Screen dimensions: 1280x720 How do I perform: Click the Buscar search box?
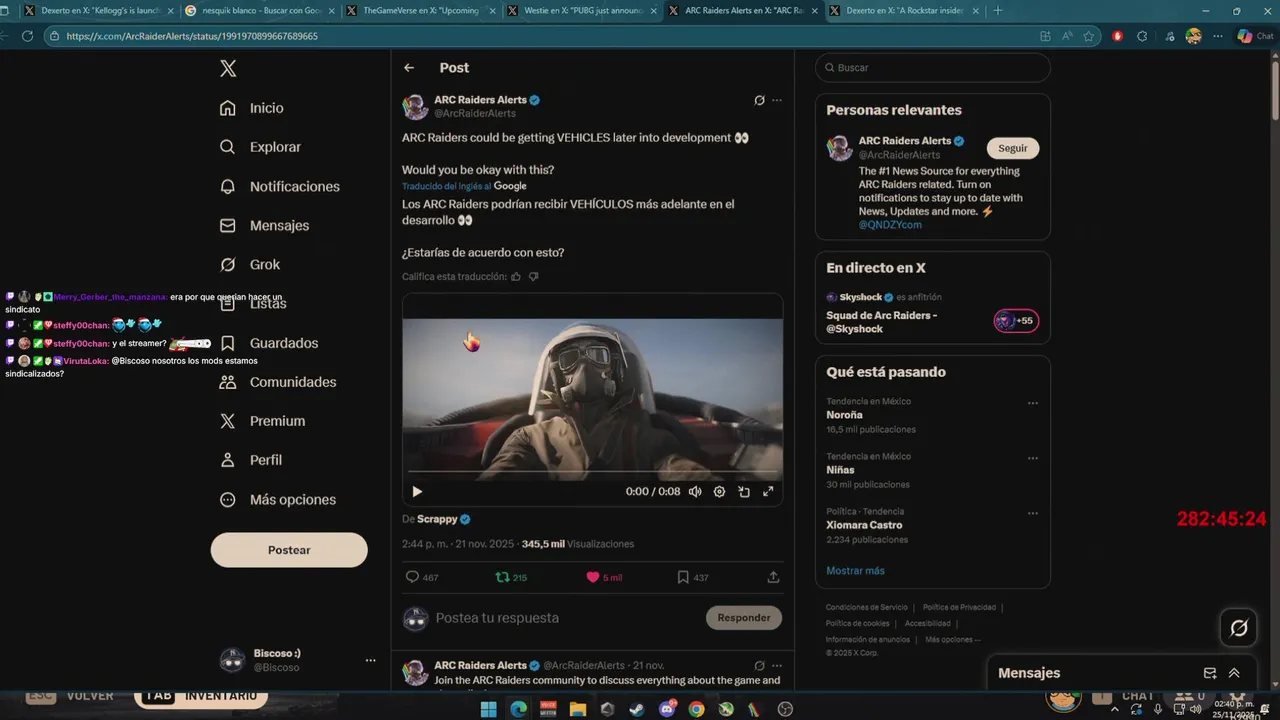pyautogui.click(x=932, y=68)
